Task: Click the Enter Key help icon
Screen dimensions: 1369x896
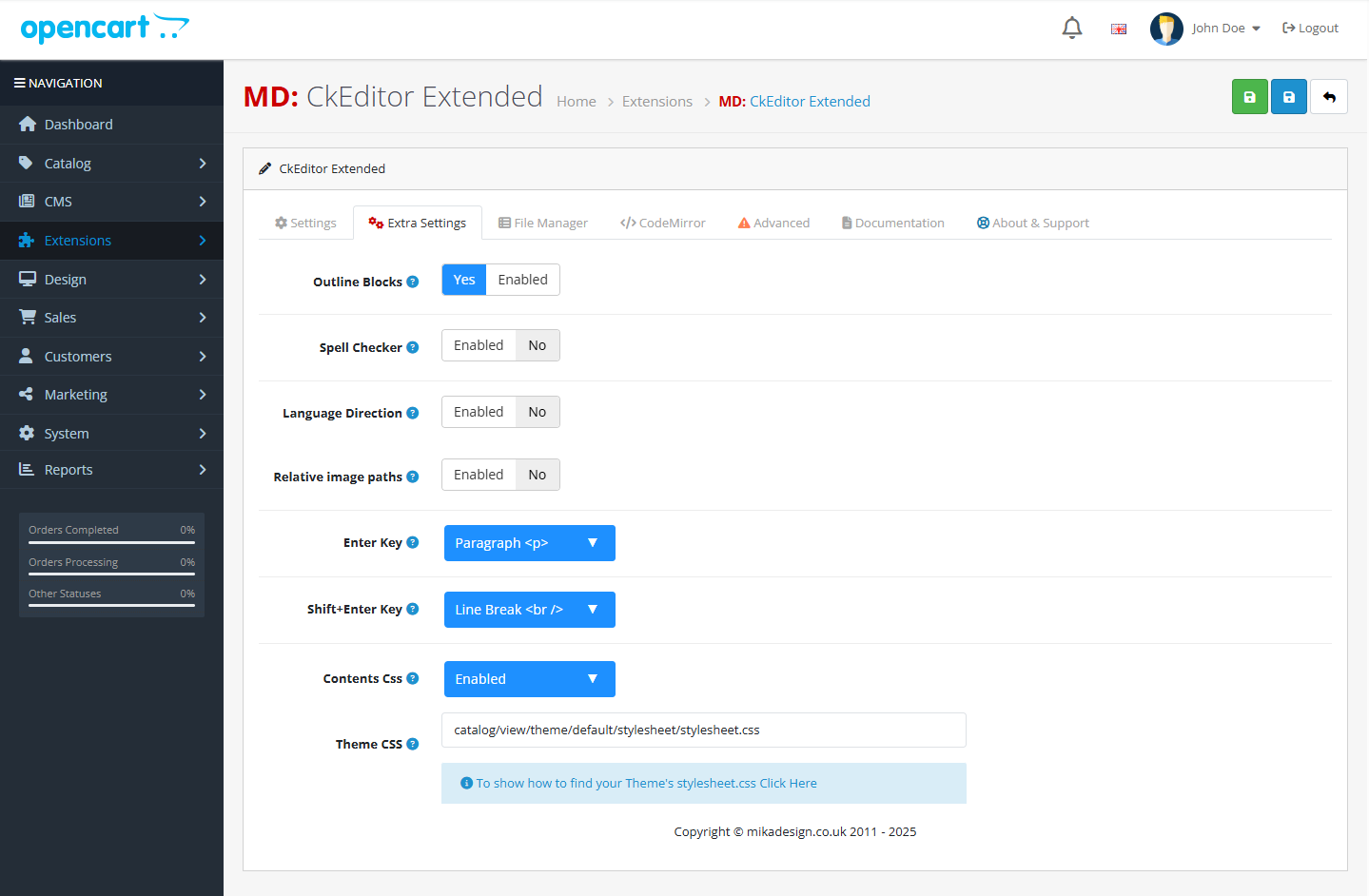Action: coord(413,542)
